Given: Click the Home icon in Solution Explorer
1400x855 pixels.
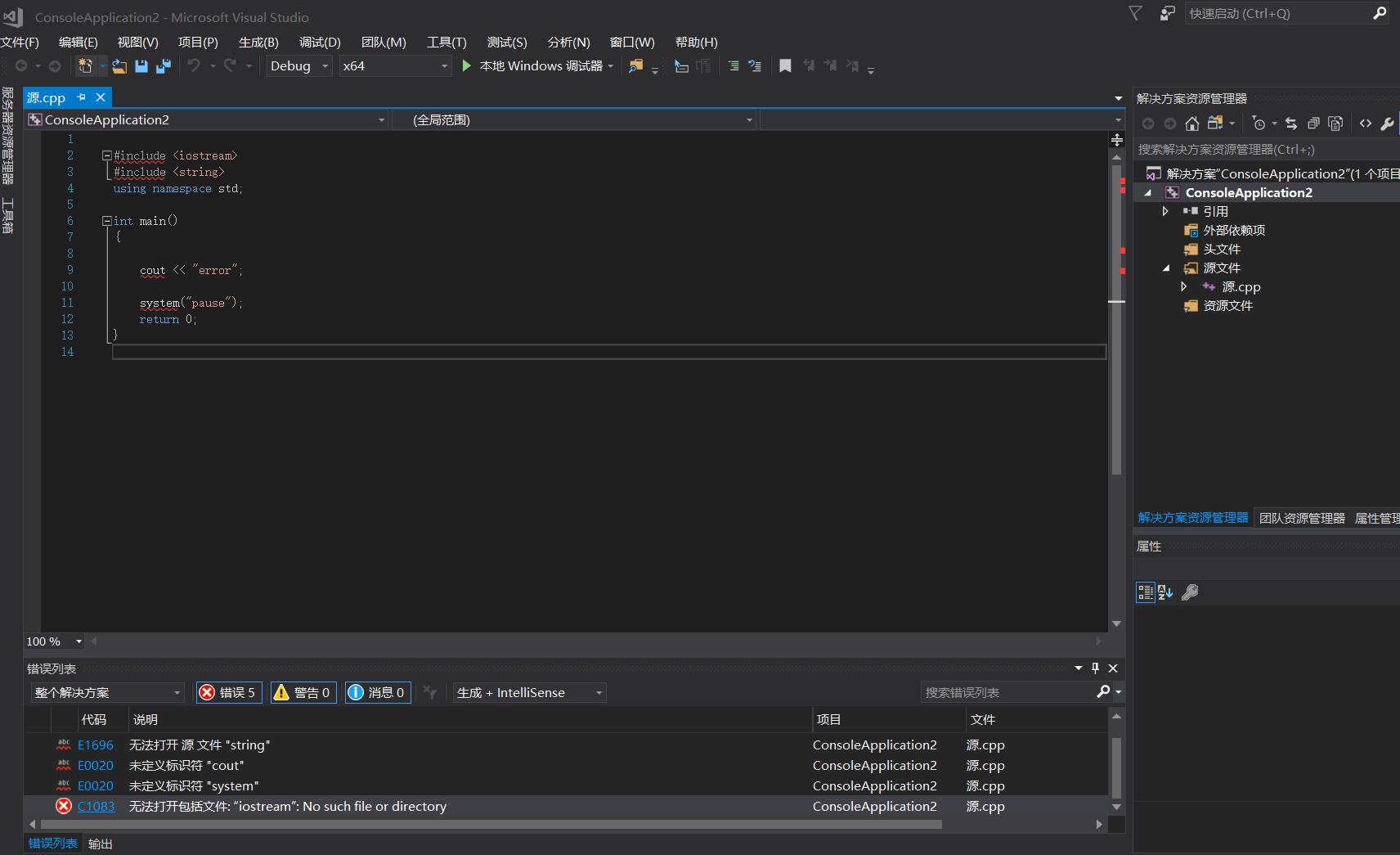Looking at the screenshot, I should click(1192, 124).
